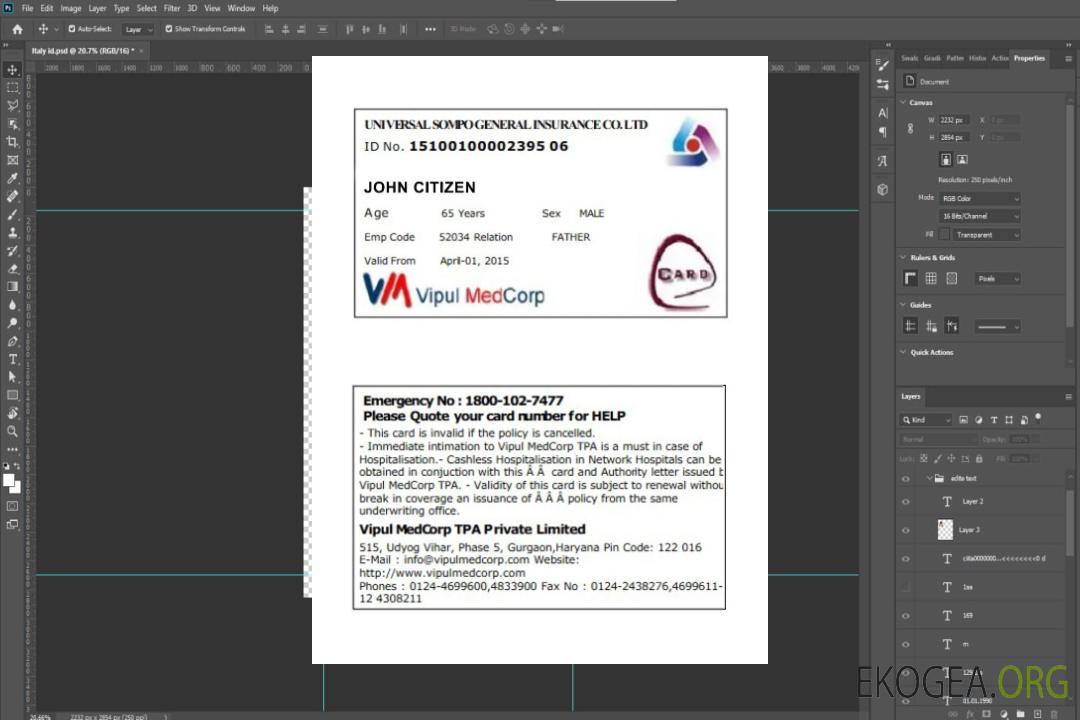Open the Character panel icon

[883, 112]
